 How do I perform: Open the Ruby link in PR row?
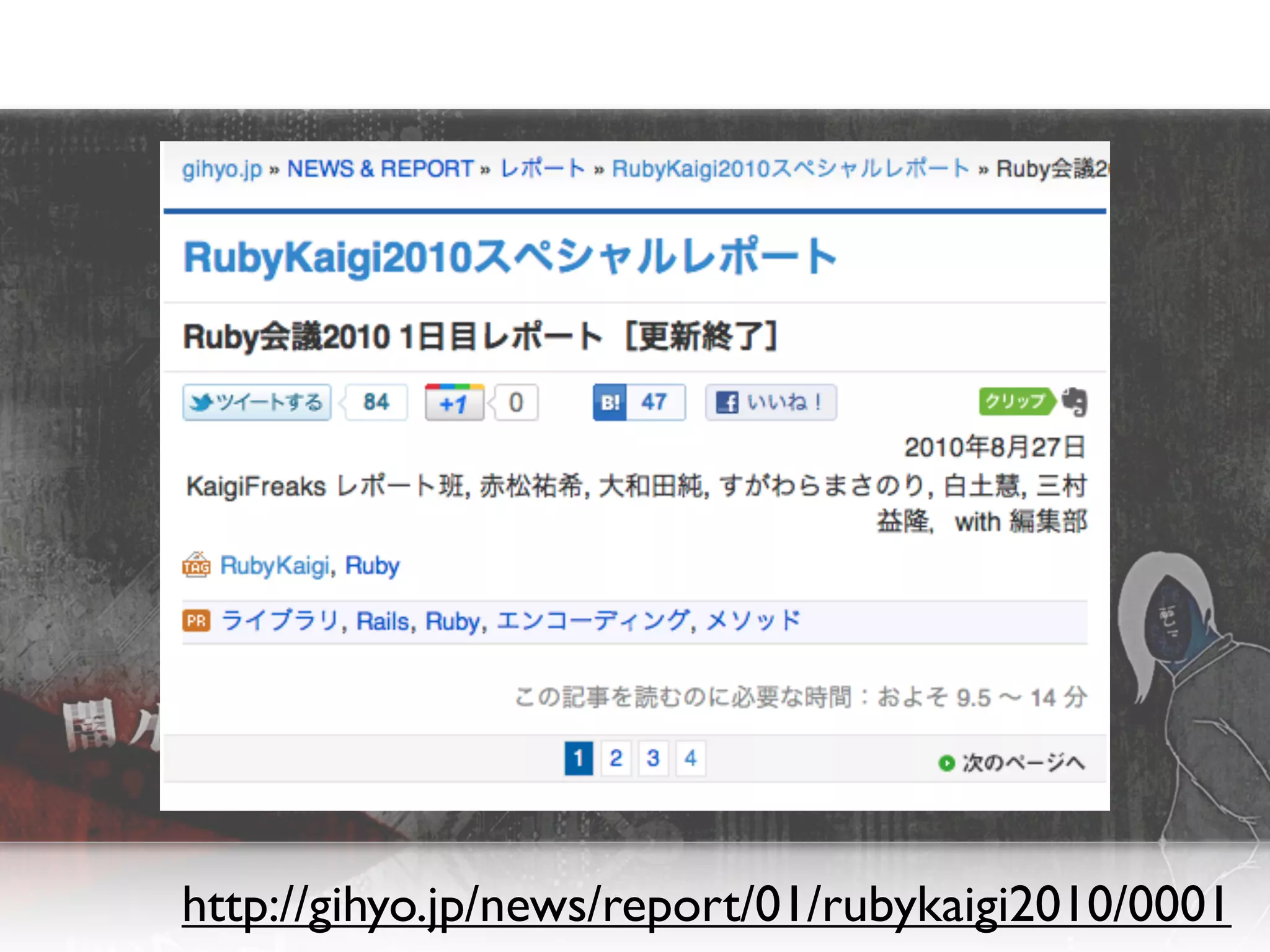point(452,621)
